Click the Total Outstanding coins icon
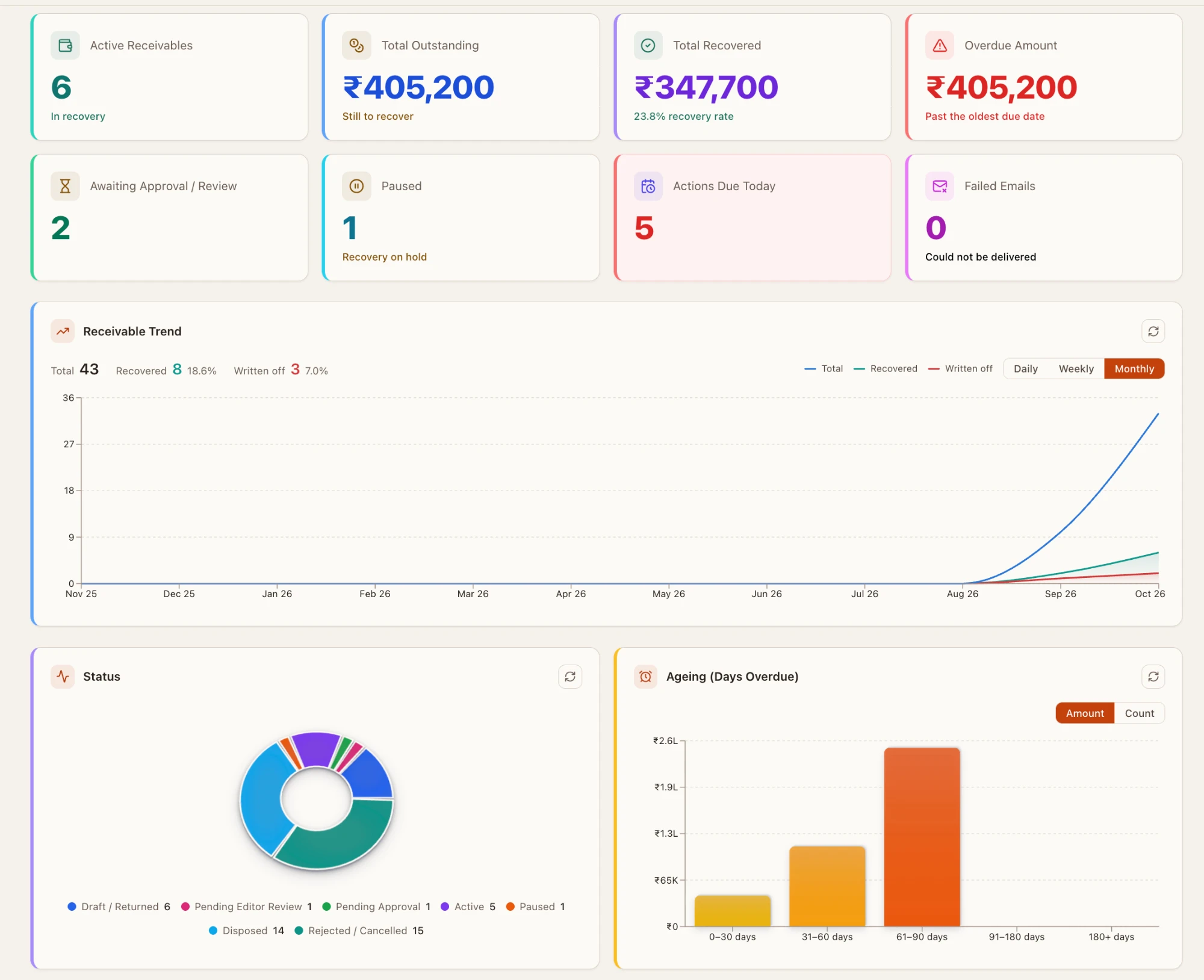This screenshot has height=980, width=1204. (x=356, y=45)
